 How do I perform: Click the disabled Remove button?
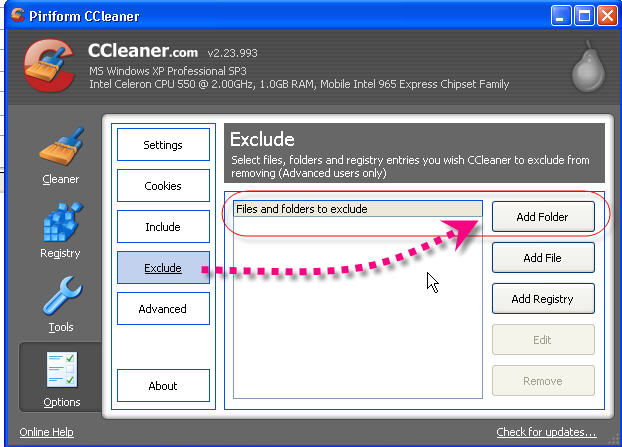[x=543, y=381]
